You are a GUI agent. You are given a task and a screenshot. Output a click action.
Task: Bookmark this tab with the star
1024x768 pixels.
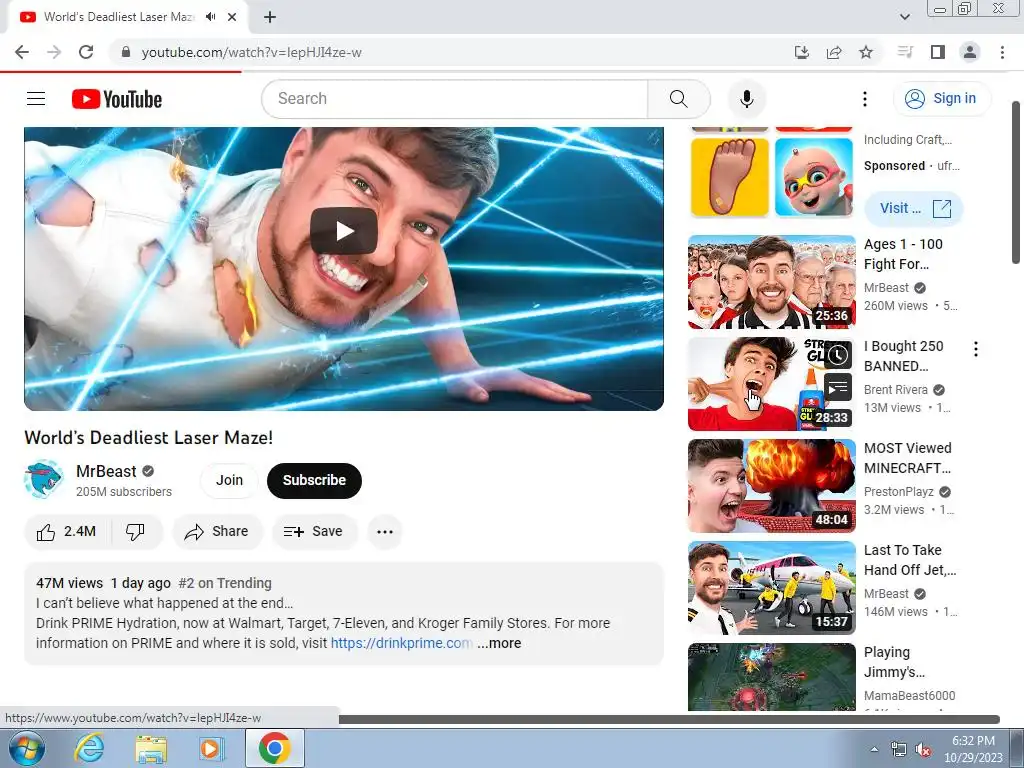point(866,52)
